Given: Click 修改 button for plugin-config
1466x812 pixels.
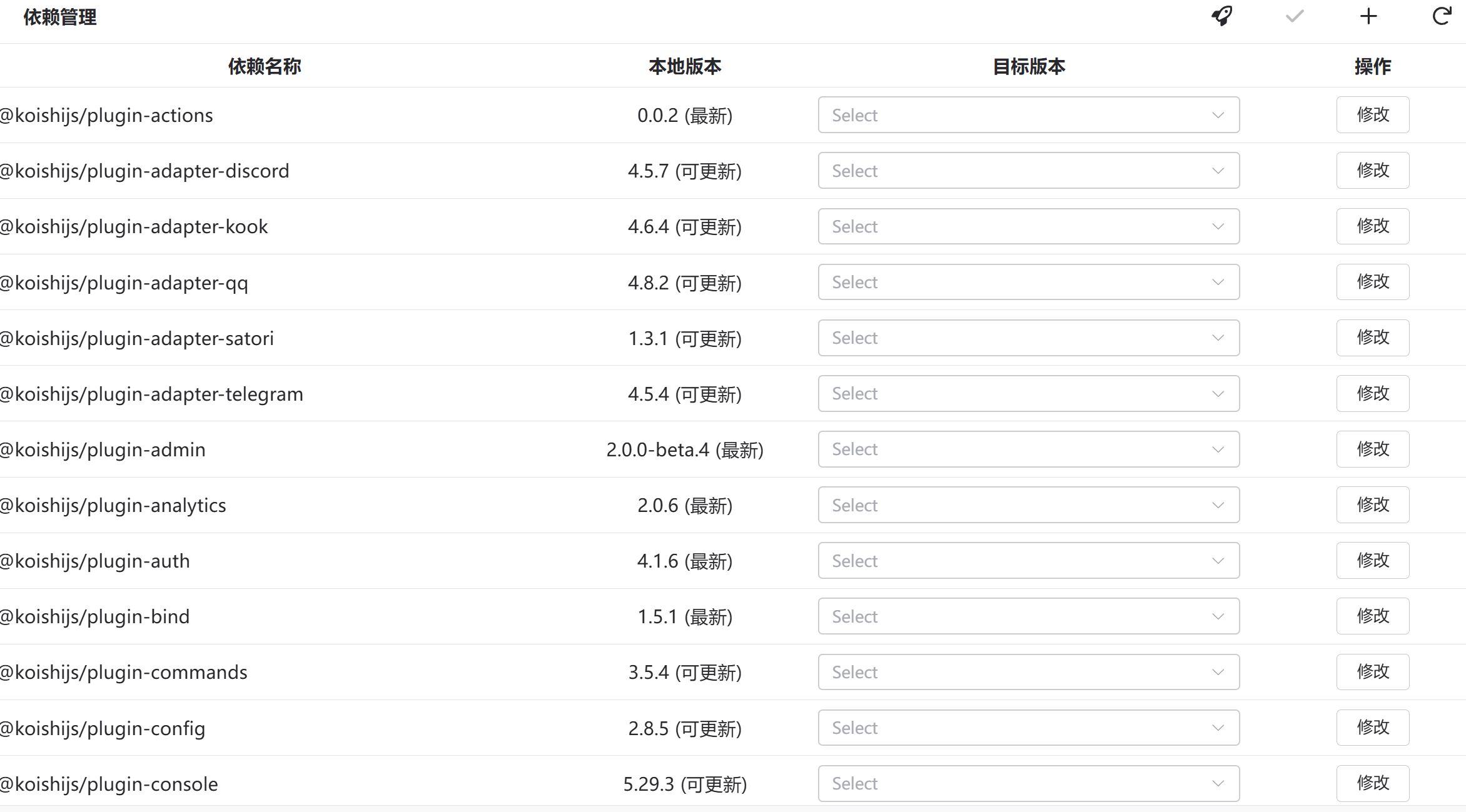Looking at the screenshot, I should [1373, 728].
